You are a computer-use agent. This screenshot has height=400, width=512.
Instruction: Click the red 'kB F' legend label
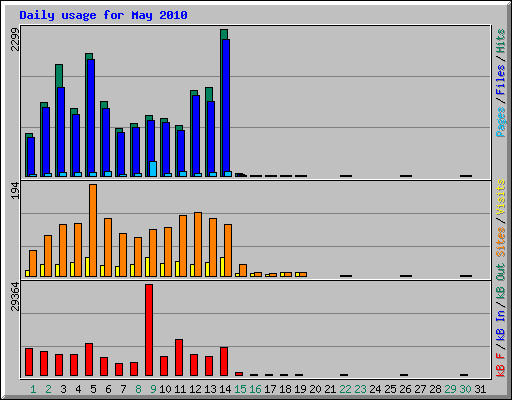[x=500, y=365]
